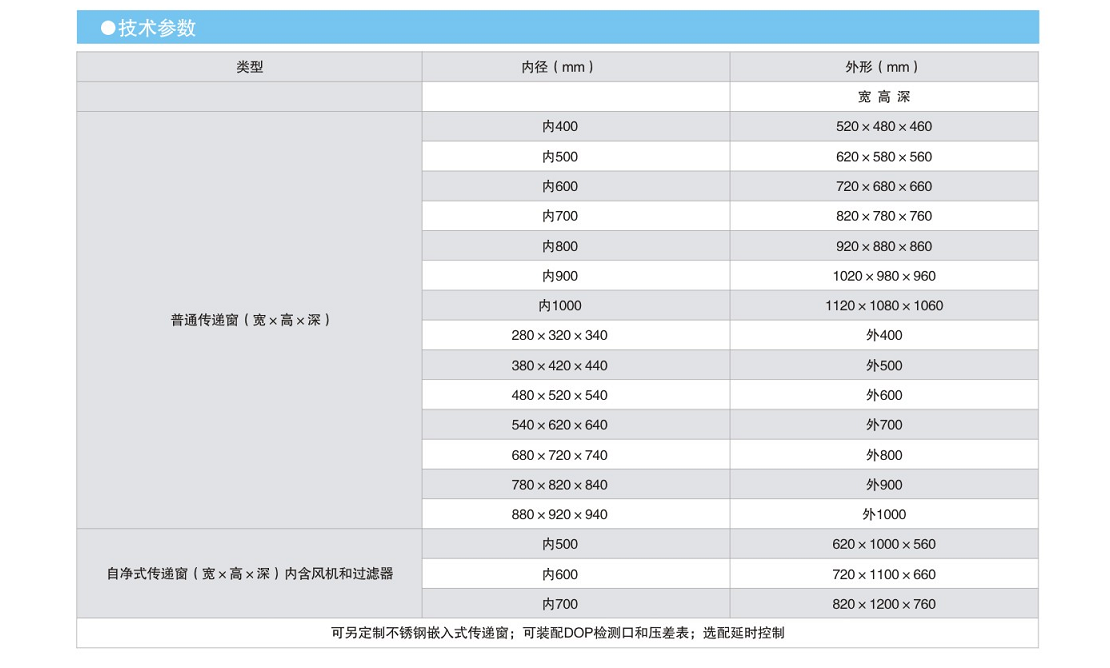Viewport: 1110px width, 668px height.
Task: Select the 620 × 580 × 560 cell
Action: [x=884, y=156]
